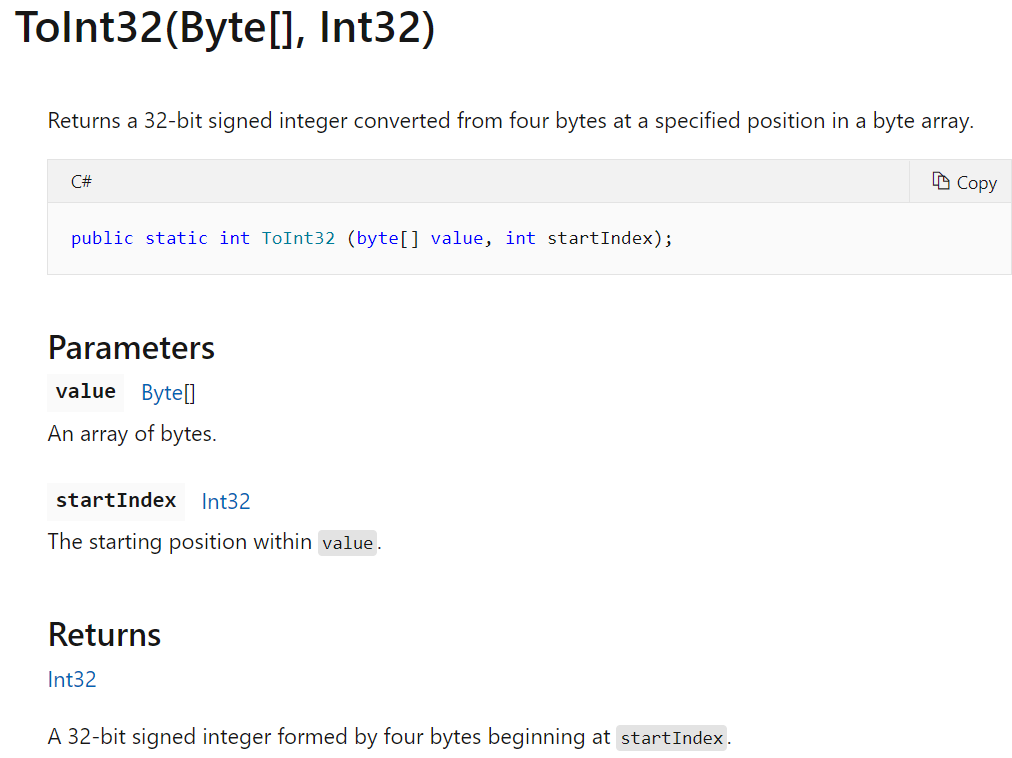Open the Byte[] type link
Image resolution: width=1012 pixels, height=758 pixels.
[x=168, y=393]
